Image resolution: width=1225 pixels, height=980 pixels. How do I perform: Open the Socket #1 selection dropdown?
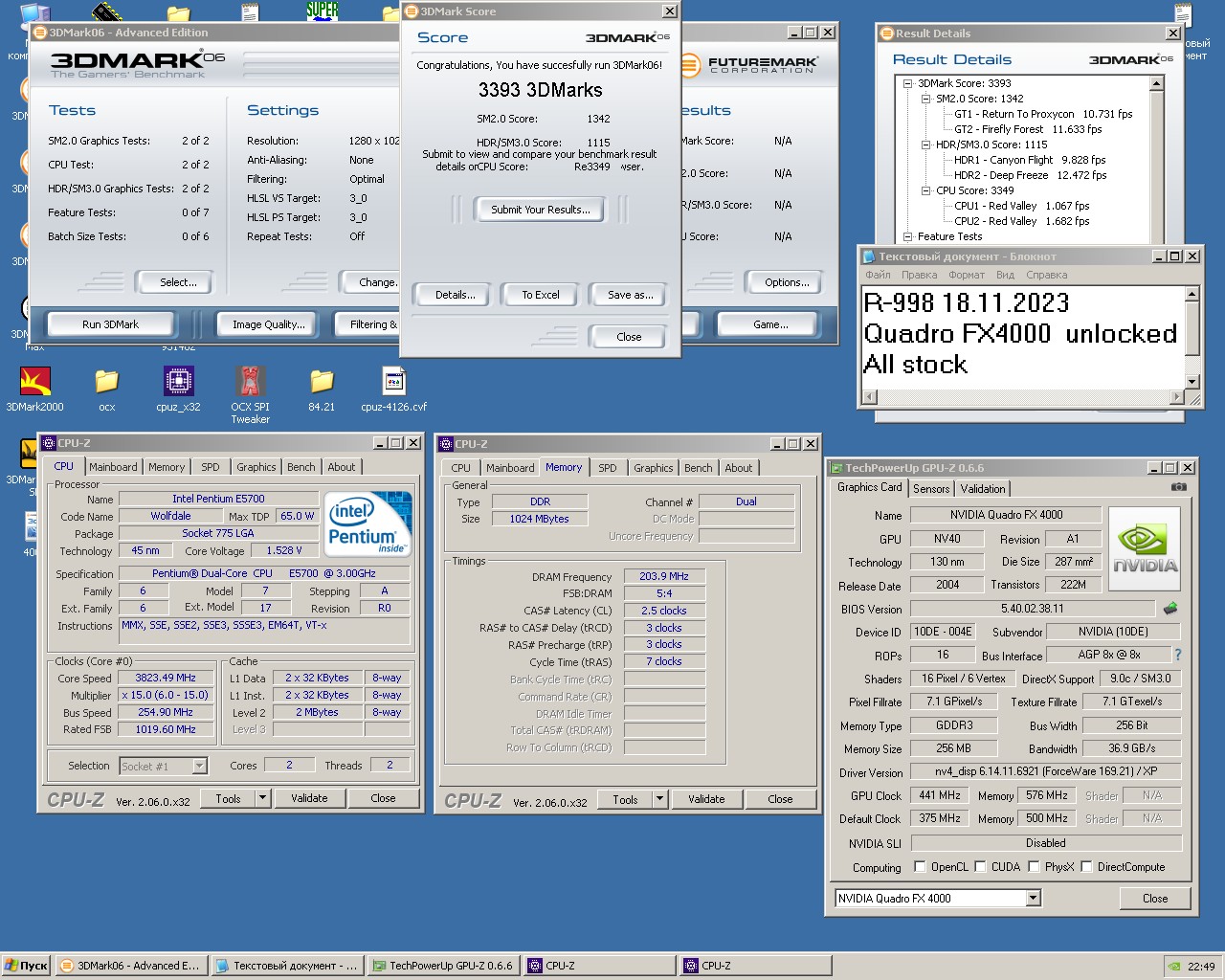[199, 766]
